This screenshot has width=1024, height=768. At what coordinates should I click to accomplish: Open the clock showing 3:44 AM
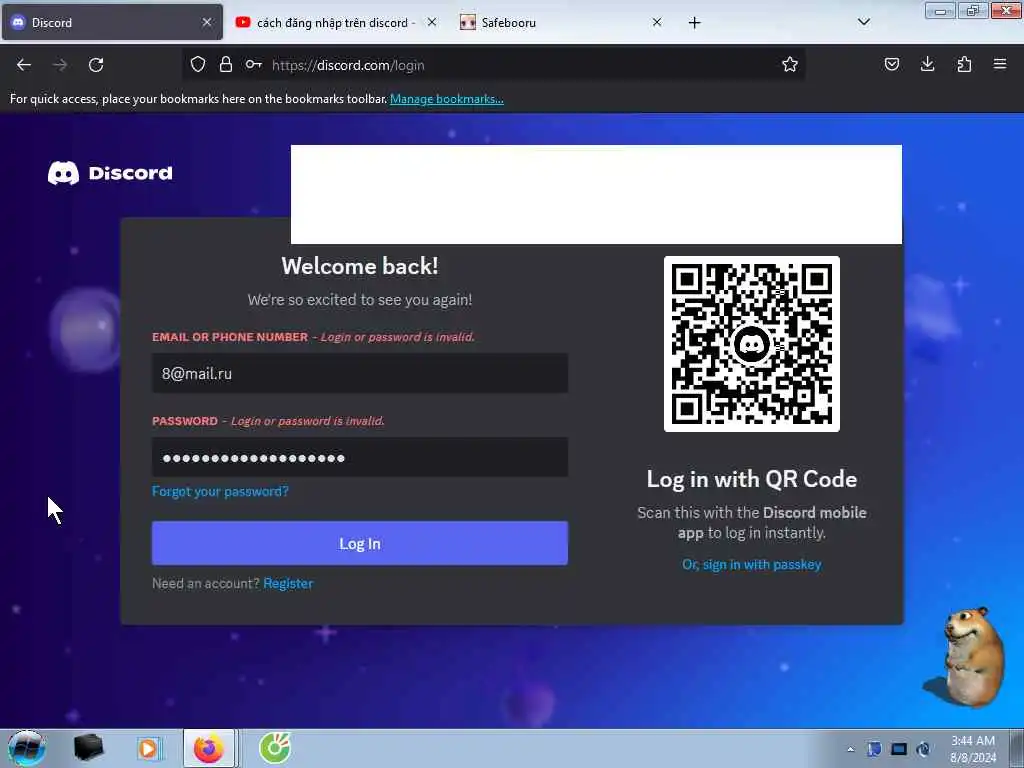point(973,749)
